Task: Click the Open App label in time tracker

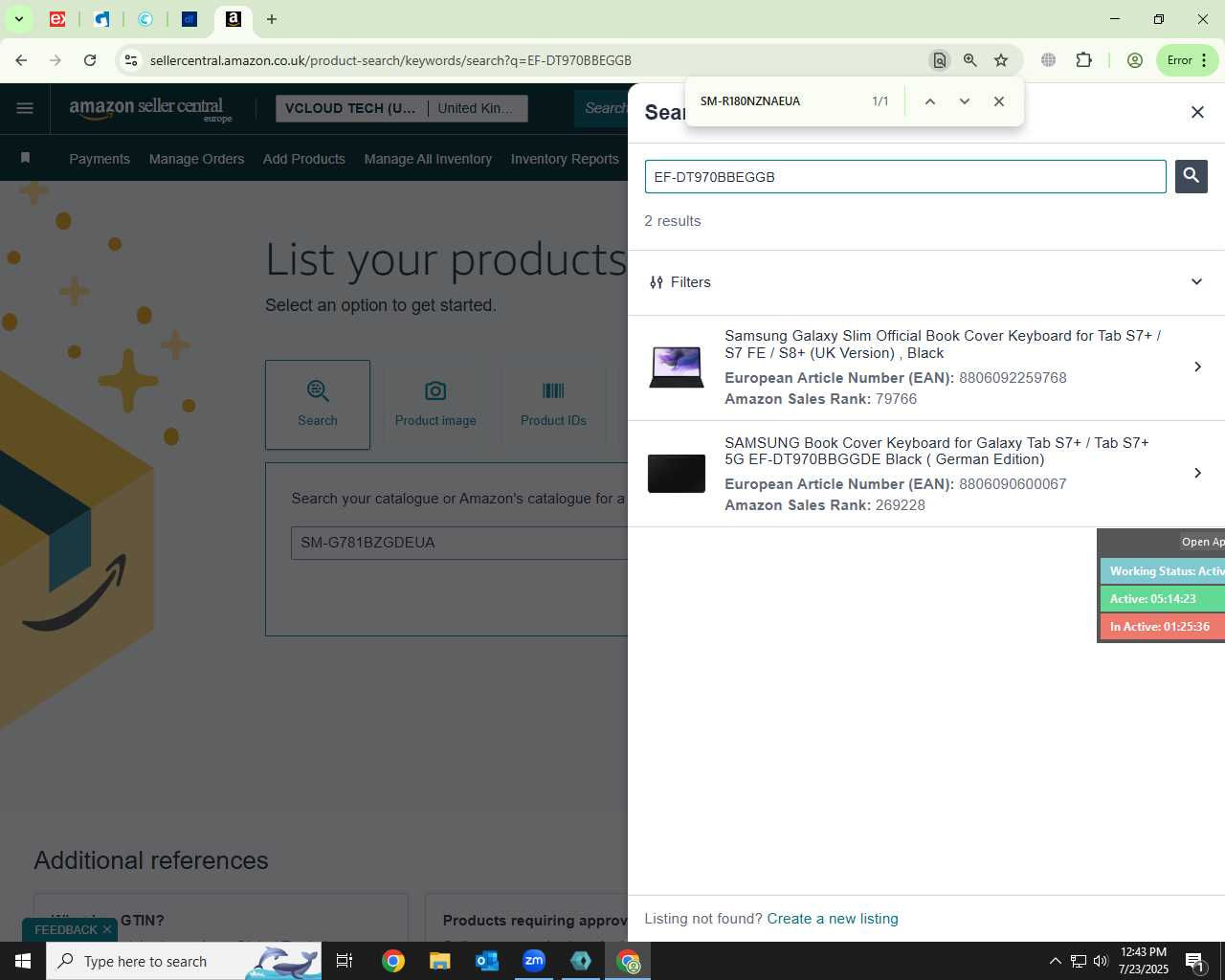Action: 1202,542
